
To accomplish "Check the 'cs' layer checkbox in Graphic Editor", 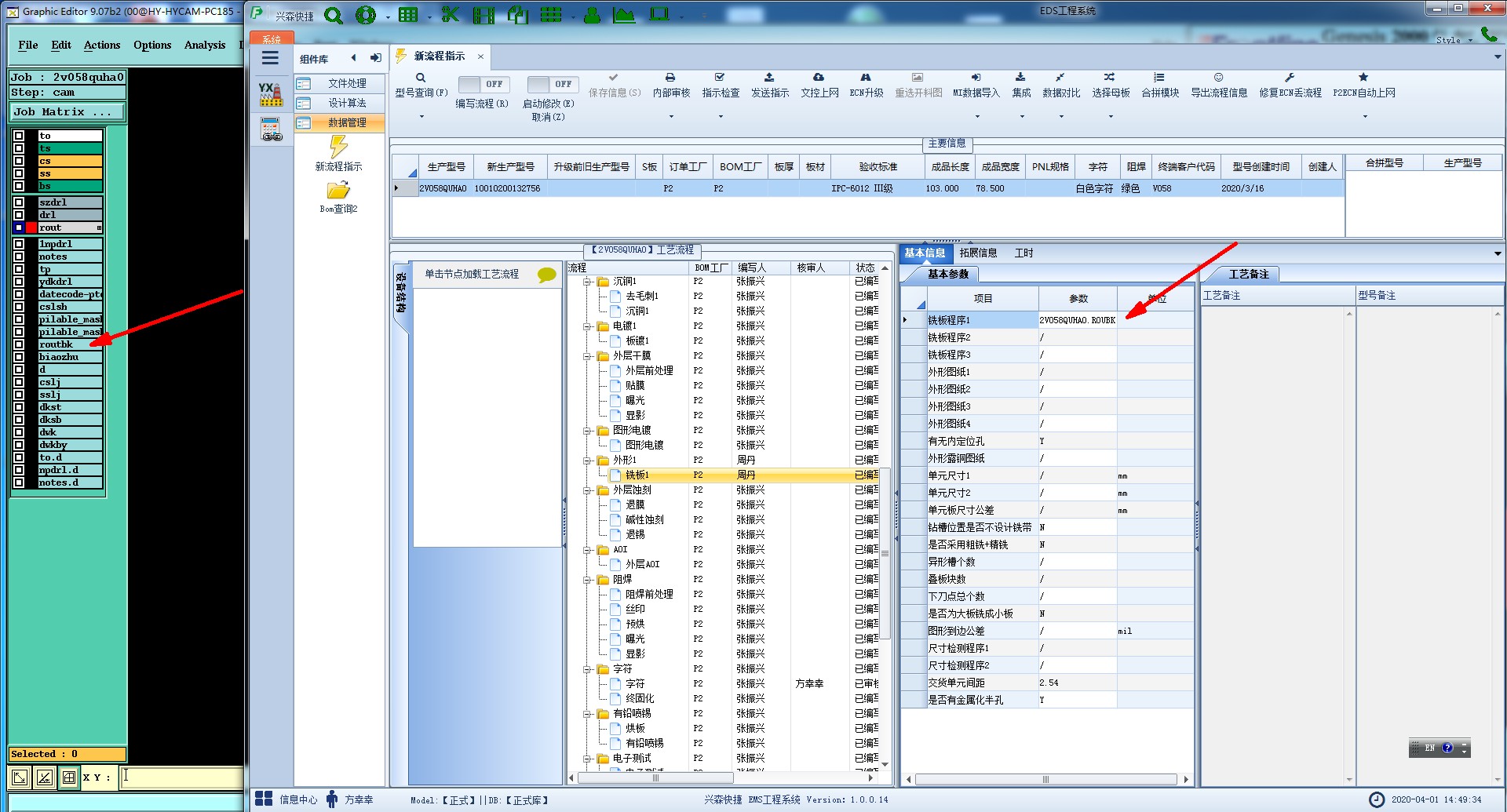I will click(19, 161).
